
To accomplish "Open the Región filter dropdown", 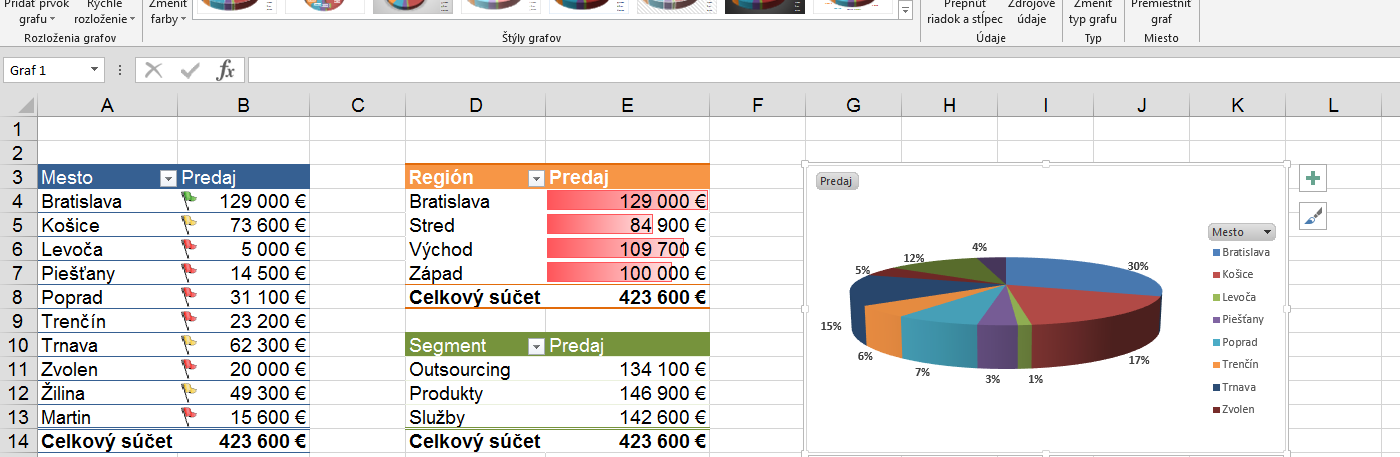I will pyautogui.click(x=537, y=178).
